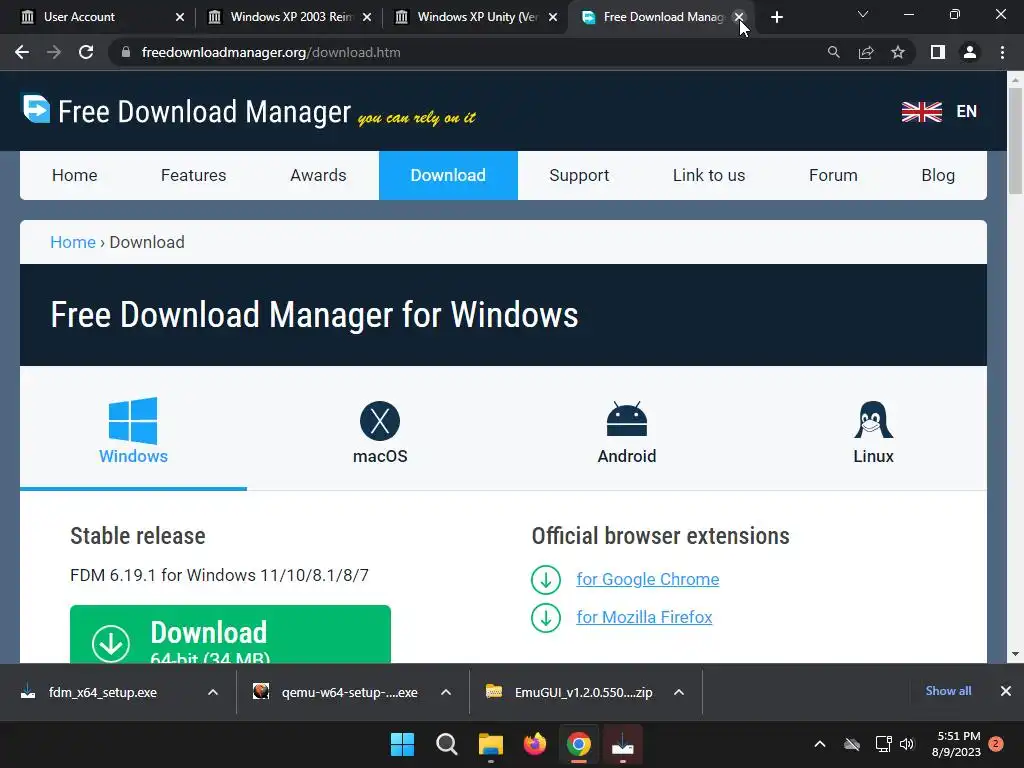Screen dimensions: 1024x768
Task: Open a new browser tab
Action: (x=776, y=17)
